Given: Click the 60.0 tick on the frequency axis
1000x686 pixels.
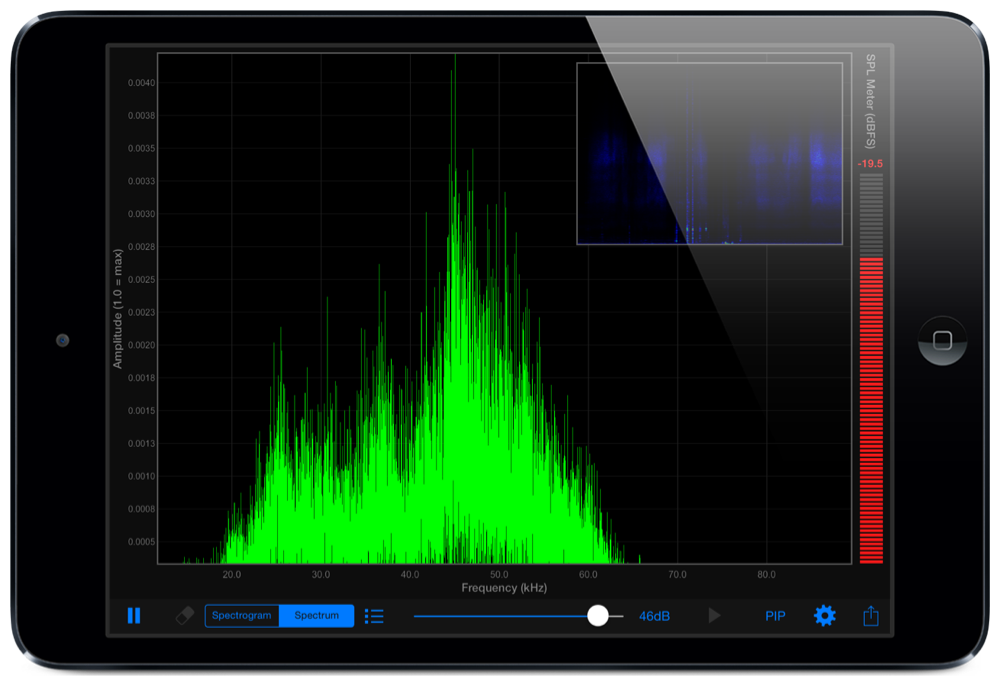Looking at the screenshot, I should (x=588, y=575).
